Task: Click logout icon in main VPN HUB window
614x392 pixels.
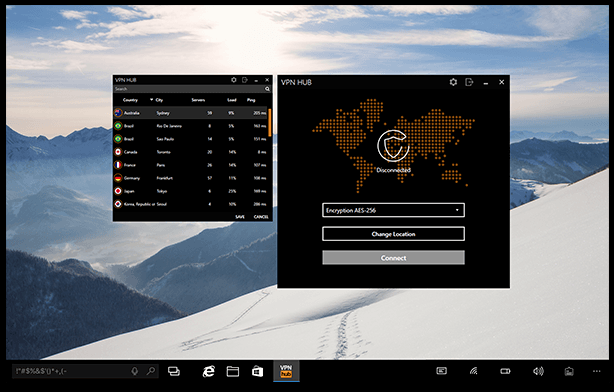Action: [469, 82]
